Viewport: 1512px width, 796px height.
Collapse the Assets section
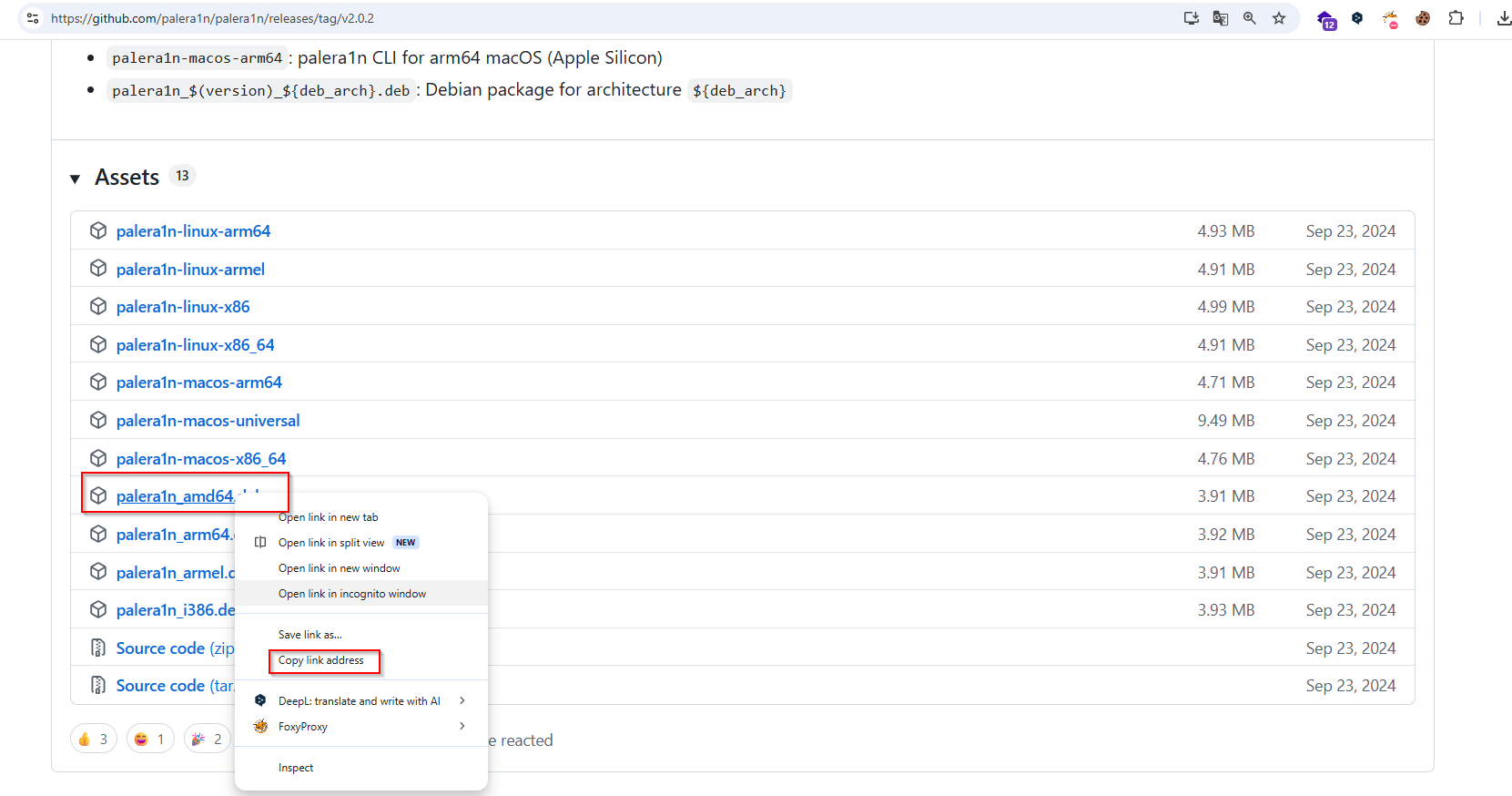click(76, 179)
